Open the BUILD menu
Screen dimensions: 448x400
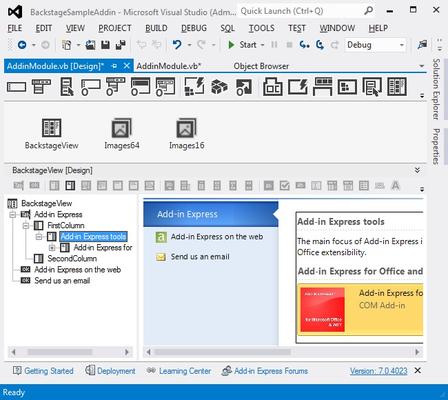click(156, 28)
